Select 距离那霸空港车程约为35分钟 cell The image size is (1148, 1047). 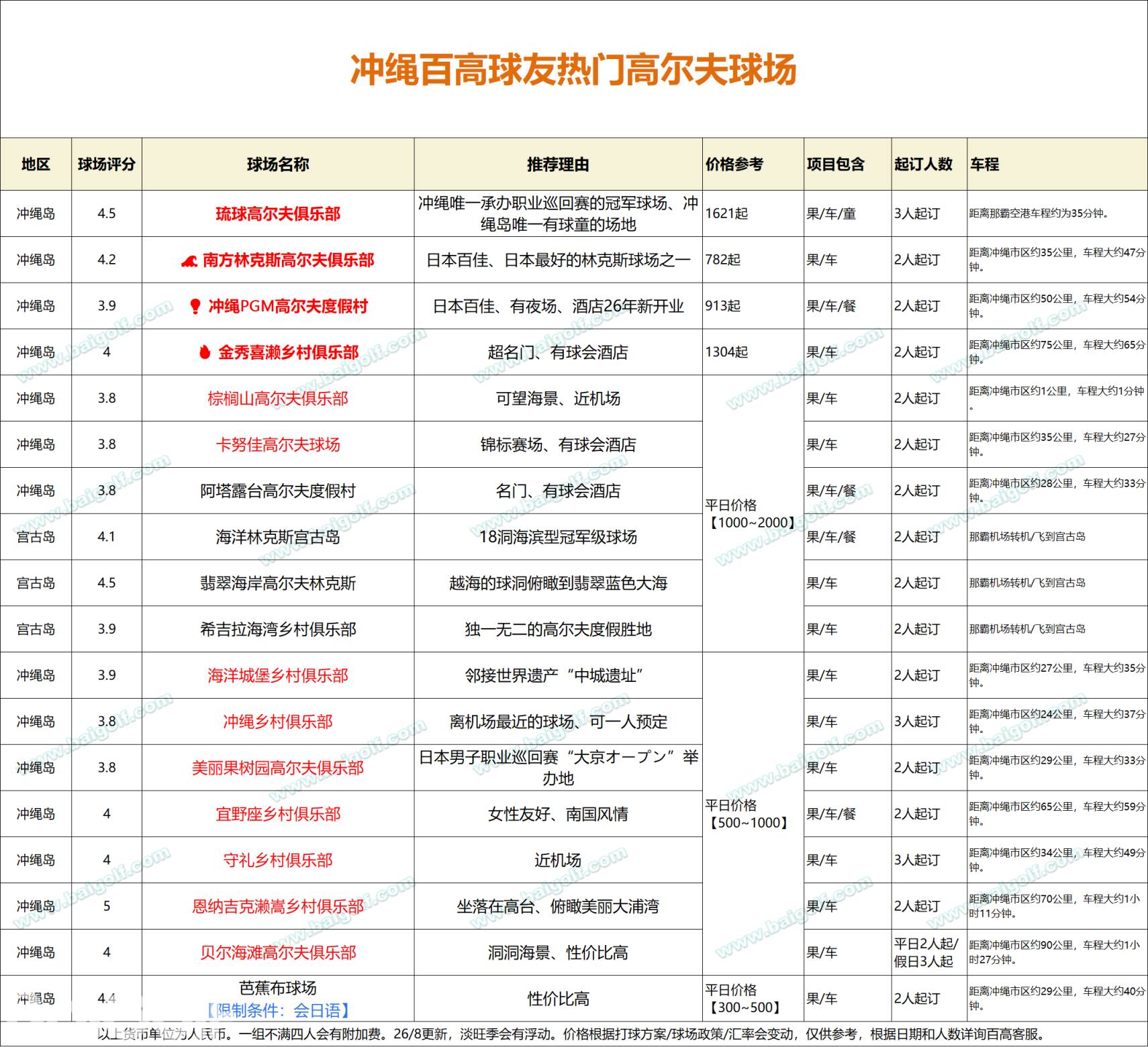(x=1057, y=214)
